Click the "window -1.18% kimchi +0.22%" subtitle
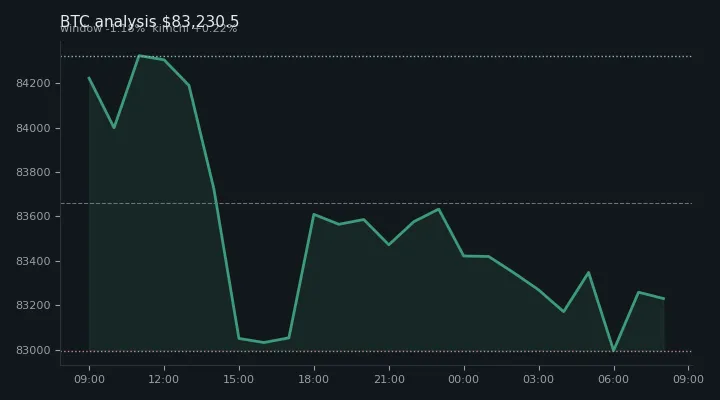 149,29
